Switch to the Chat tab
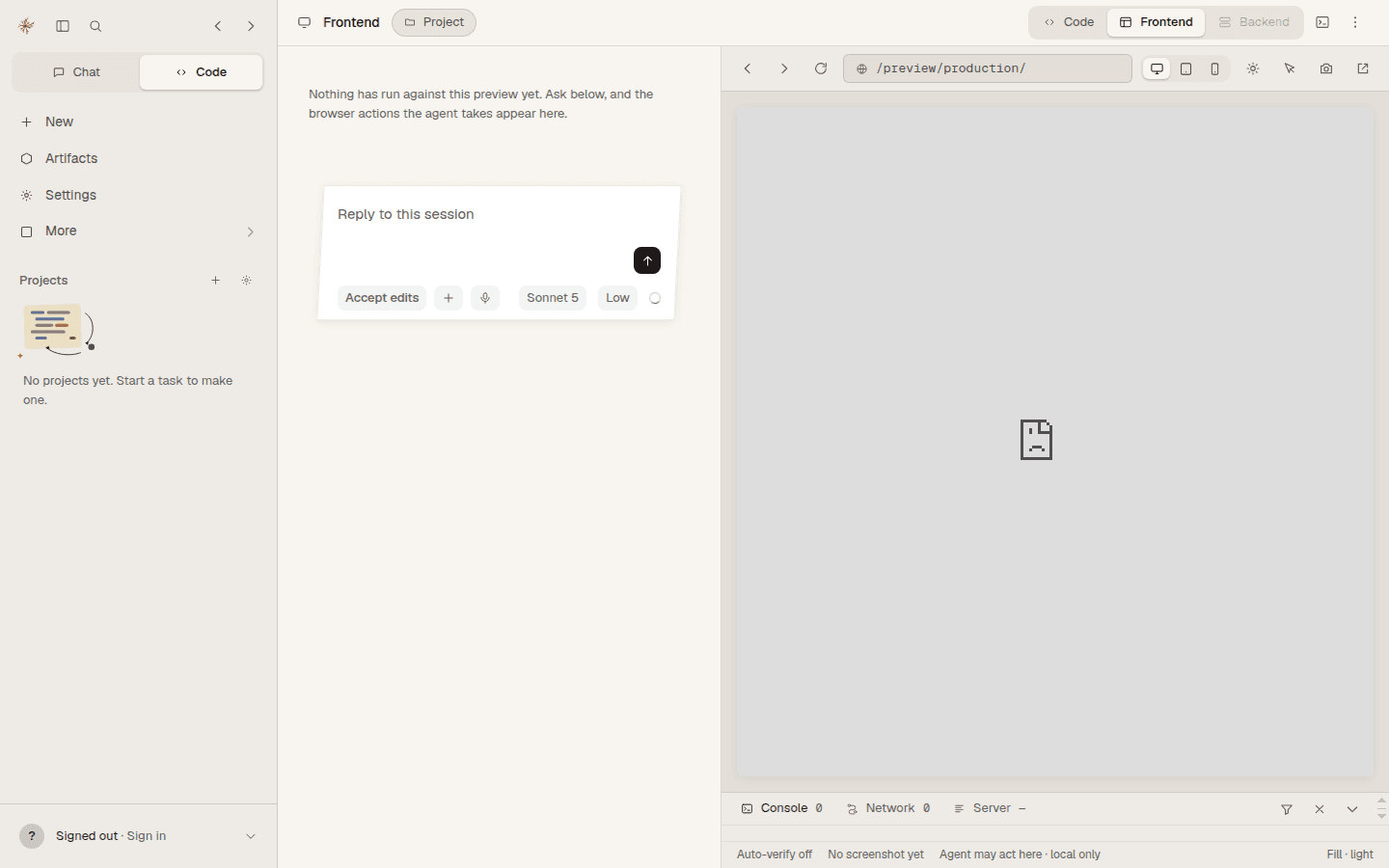Viewport: 1389px width, 868px height. pyautogui.click(x=76, y=72)
